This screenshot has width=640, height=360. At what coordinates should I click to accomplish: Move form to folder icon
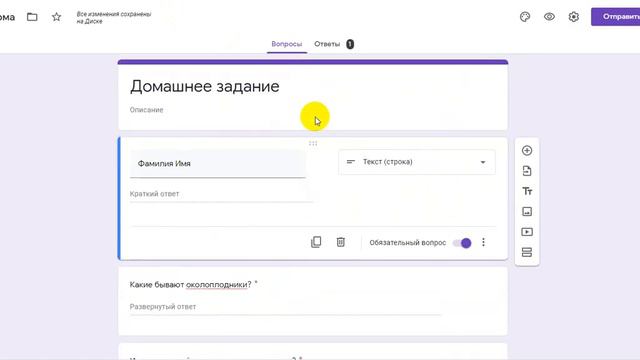[x=32, y=17]
